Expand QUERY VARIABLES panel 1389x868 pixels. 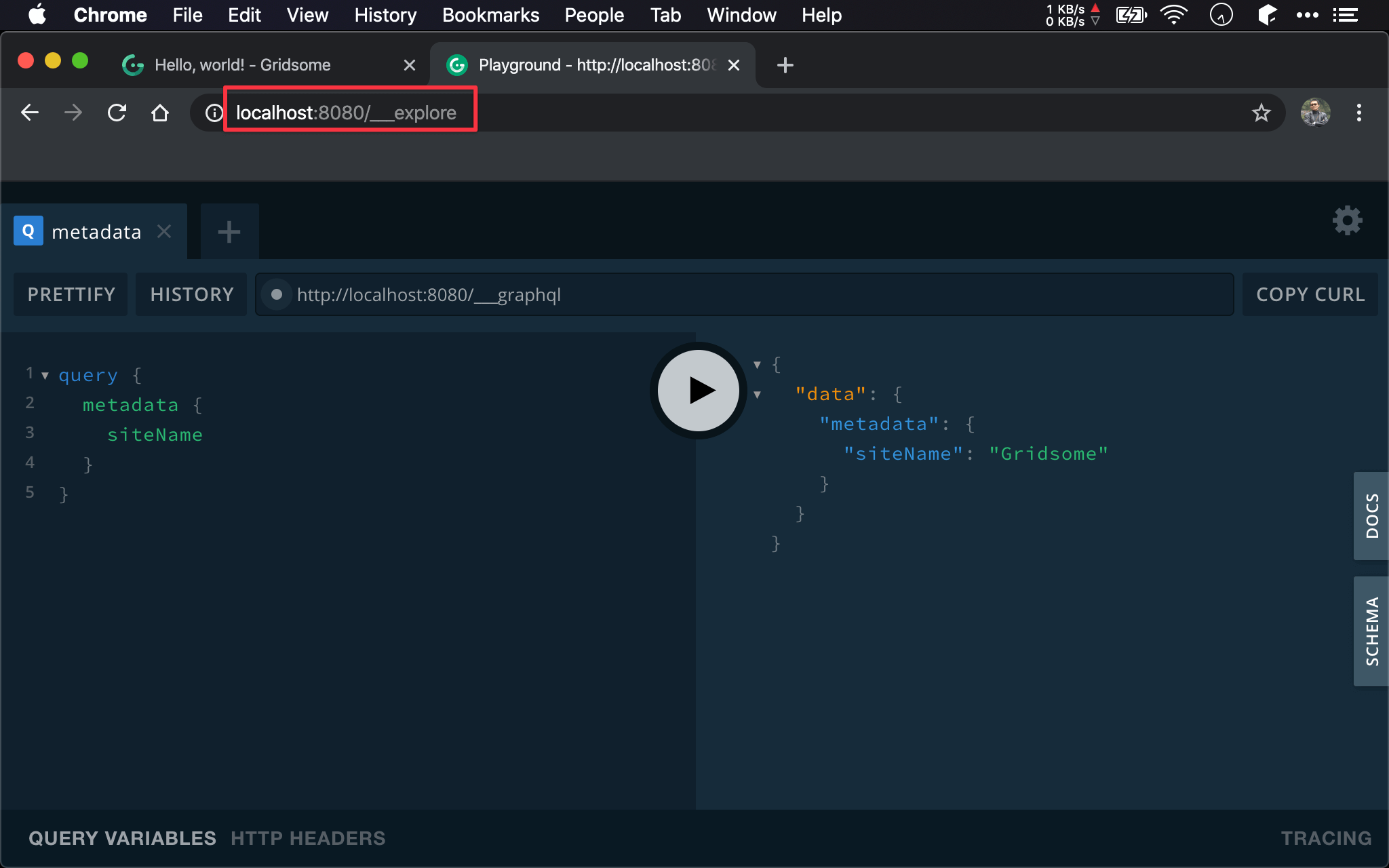coord(122,838)
